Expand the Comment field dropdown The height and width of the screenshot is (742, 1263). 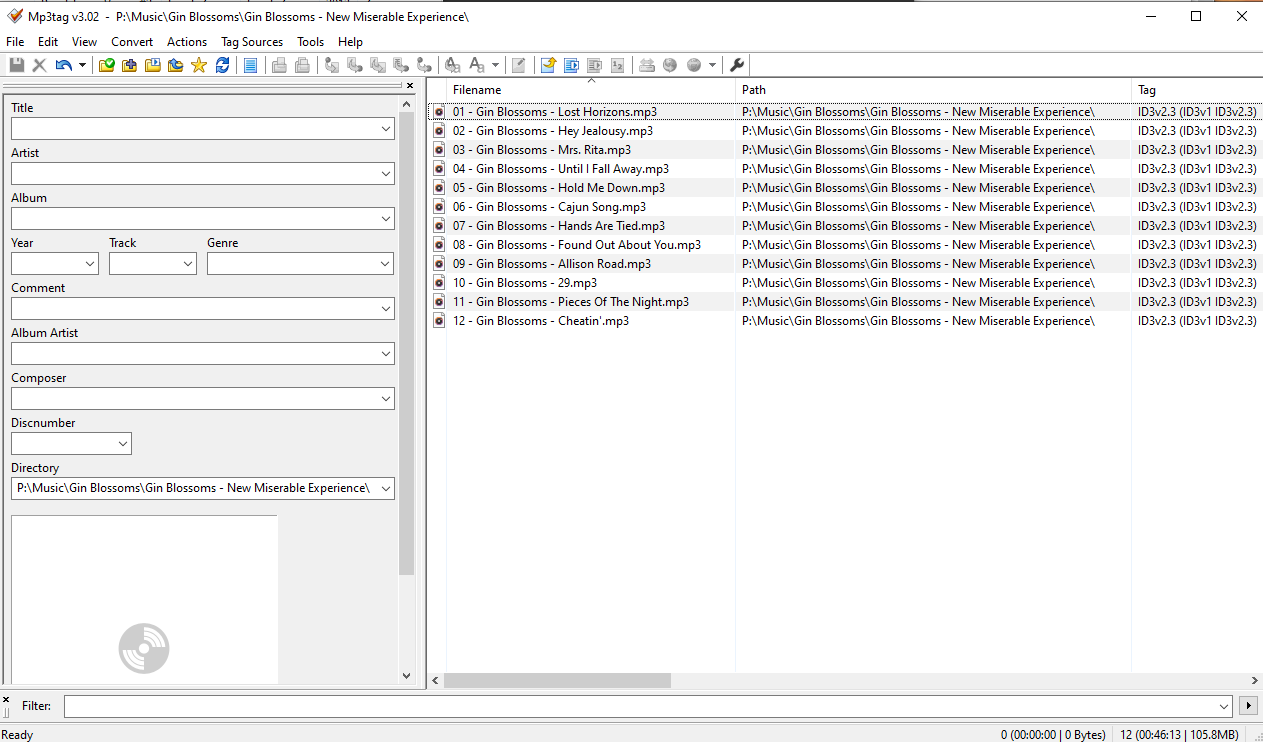tap(386, 309)
